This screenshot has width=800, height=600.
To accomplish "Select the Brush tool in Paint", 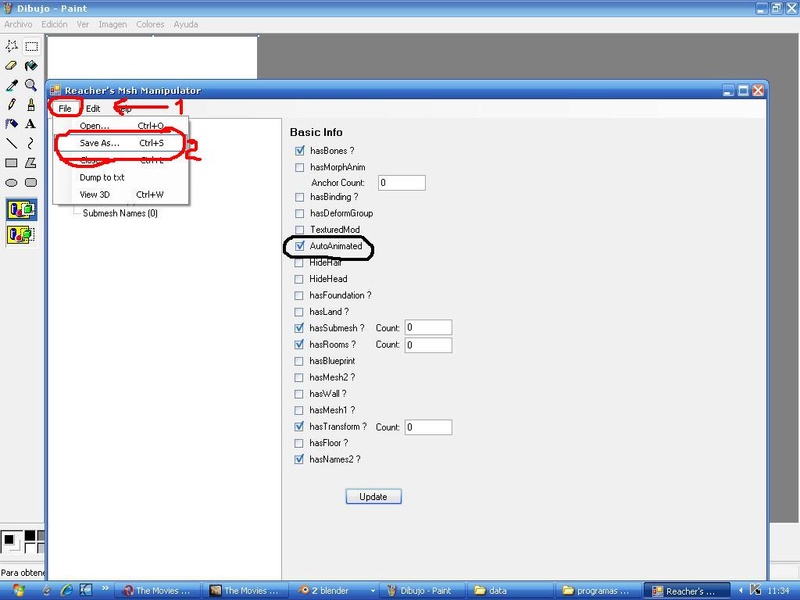I will pos(31,105).
